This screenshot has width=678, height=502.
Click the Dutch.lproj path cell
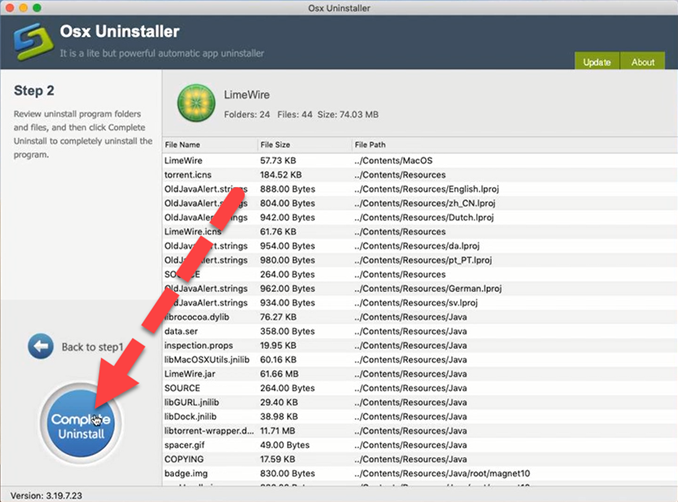[424, 217]
